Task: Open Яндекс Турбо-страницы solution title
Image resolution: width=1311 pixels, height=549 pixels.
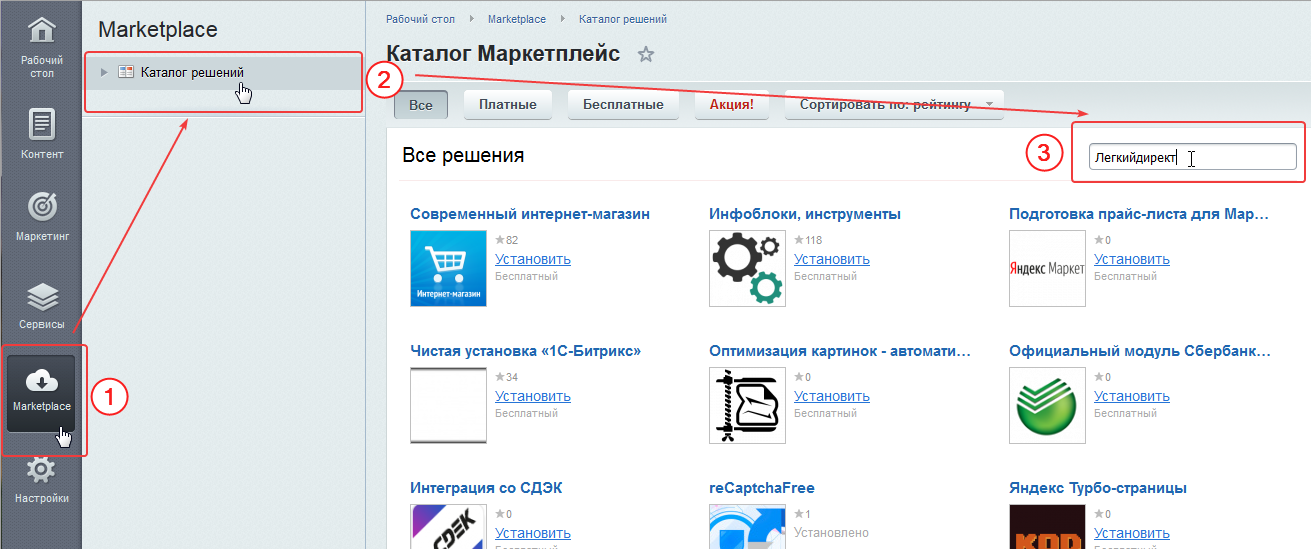Action: point(1098,488)
